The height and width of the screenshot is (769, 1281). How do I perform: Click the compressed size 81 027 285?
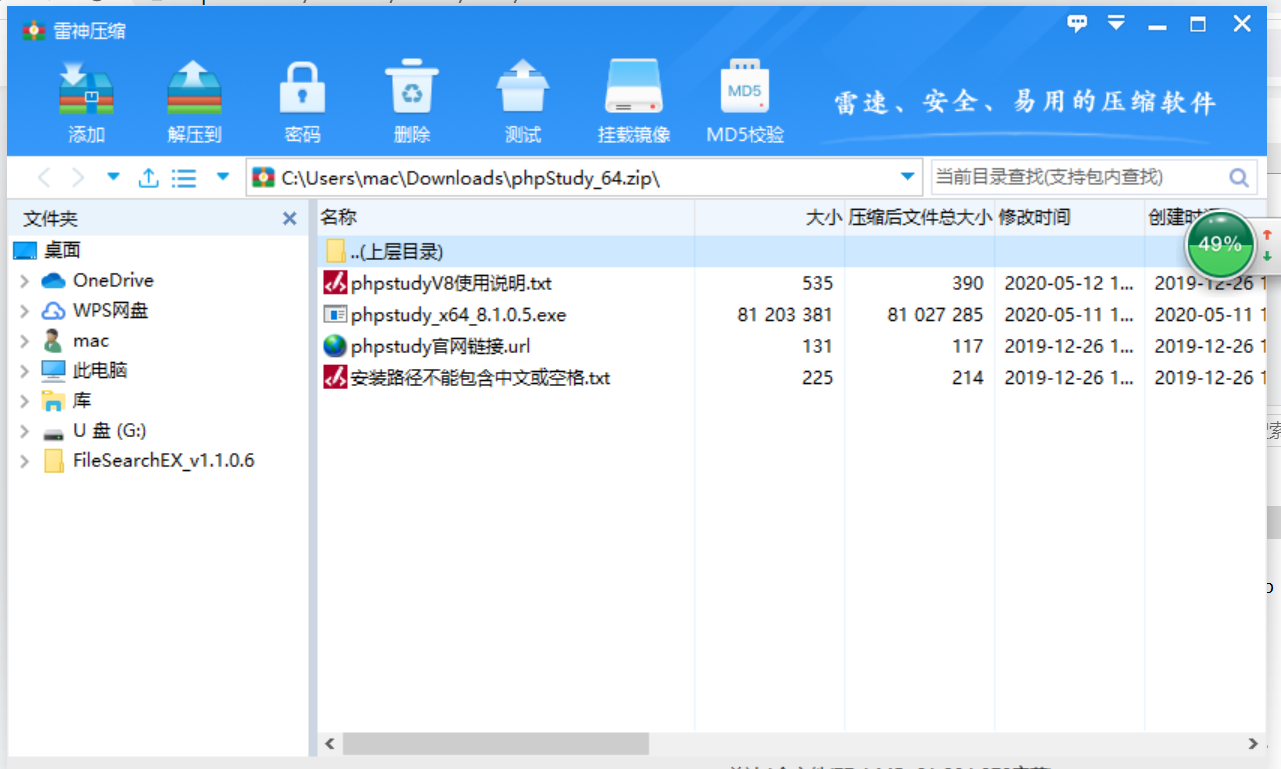point(935,315)
